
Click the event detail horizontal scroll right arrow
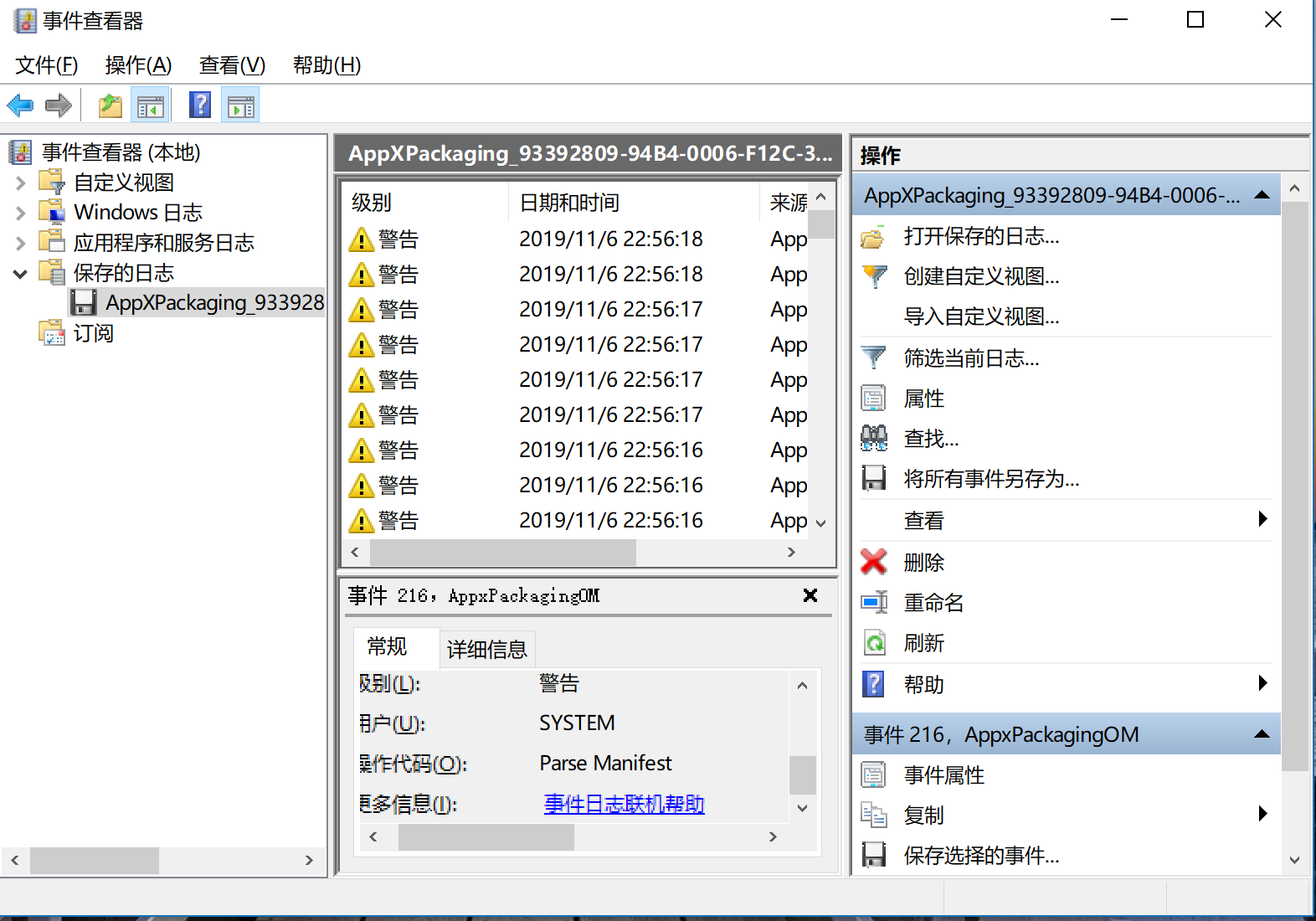(x=773, y=837)
